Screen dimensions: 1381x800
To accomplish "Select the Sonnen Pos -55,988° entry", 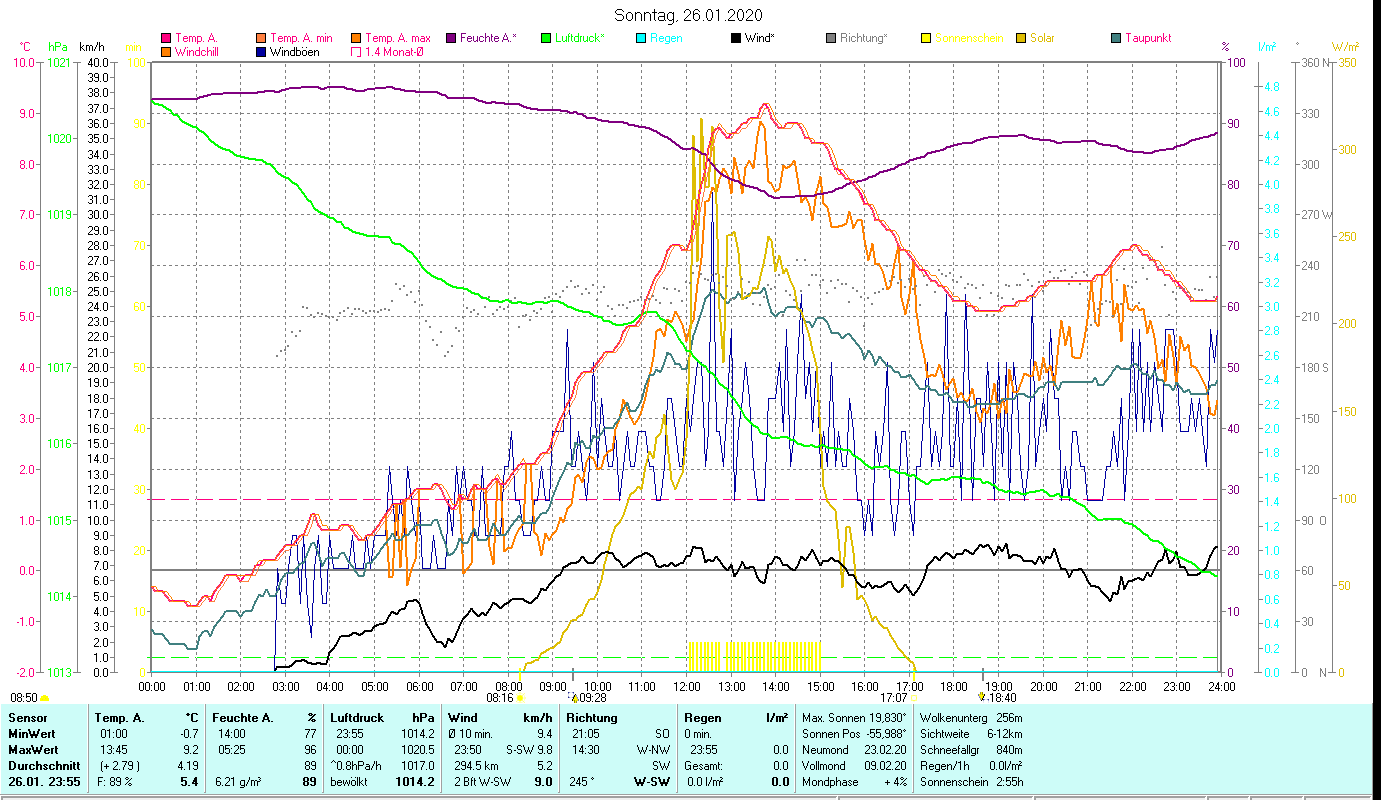I will click(855, 733).
